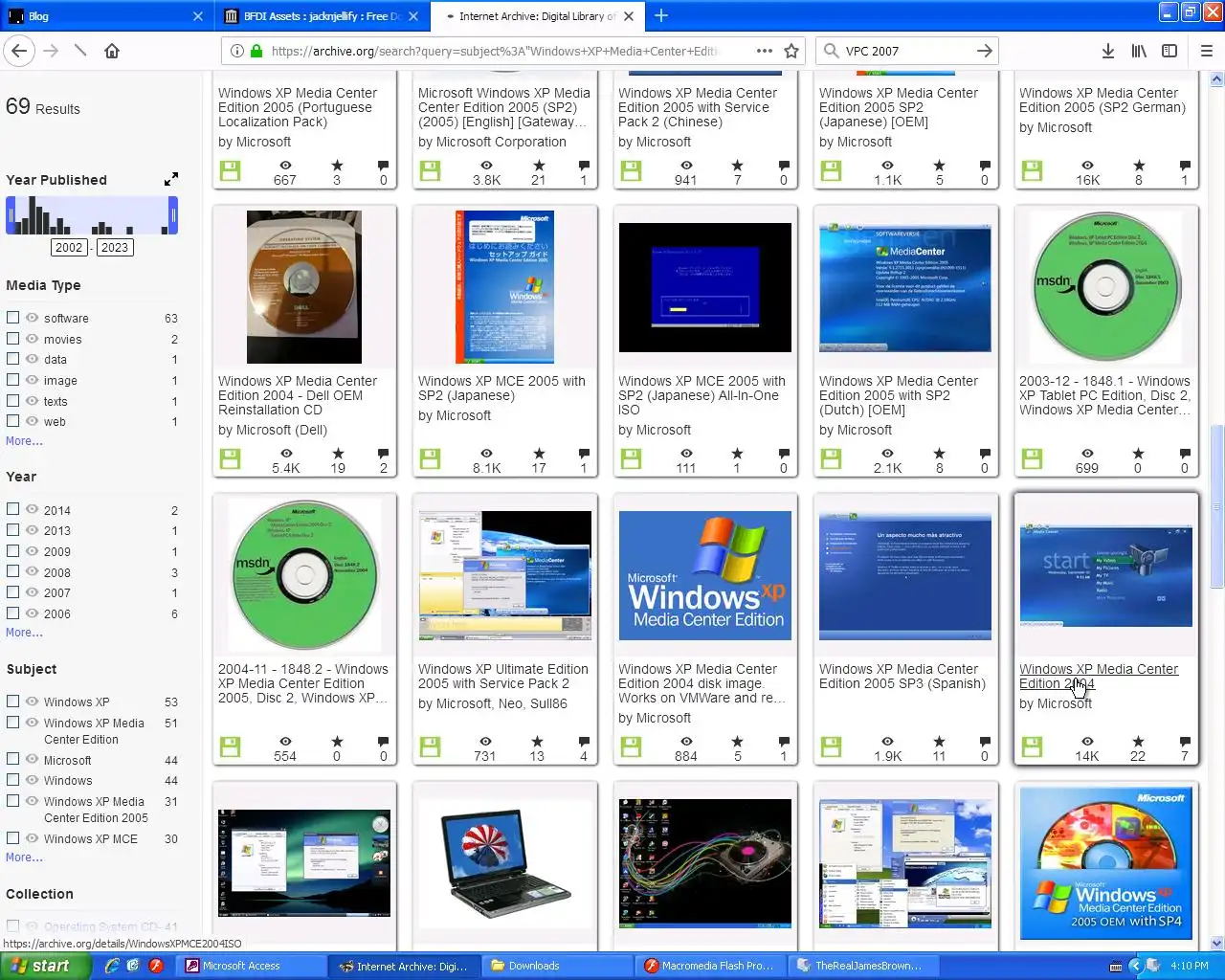Screen dimensions: 1225x980
Task: Open 2004-11 - 1848.2 MSDN disc link
Action: pos(303,683)
